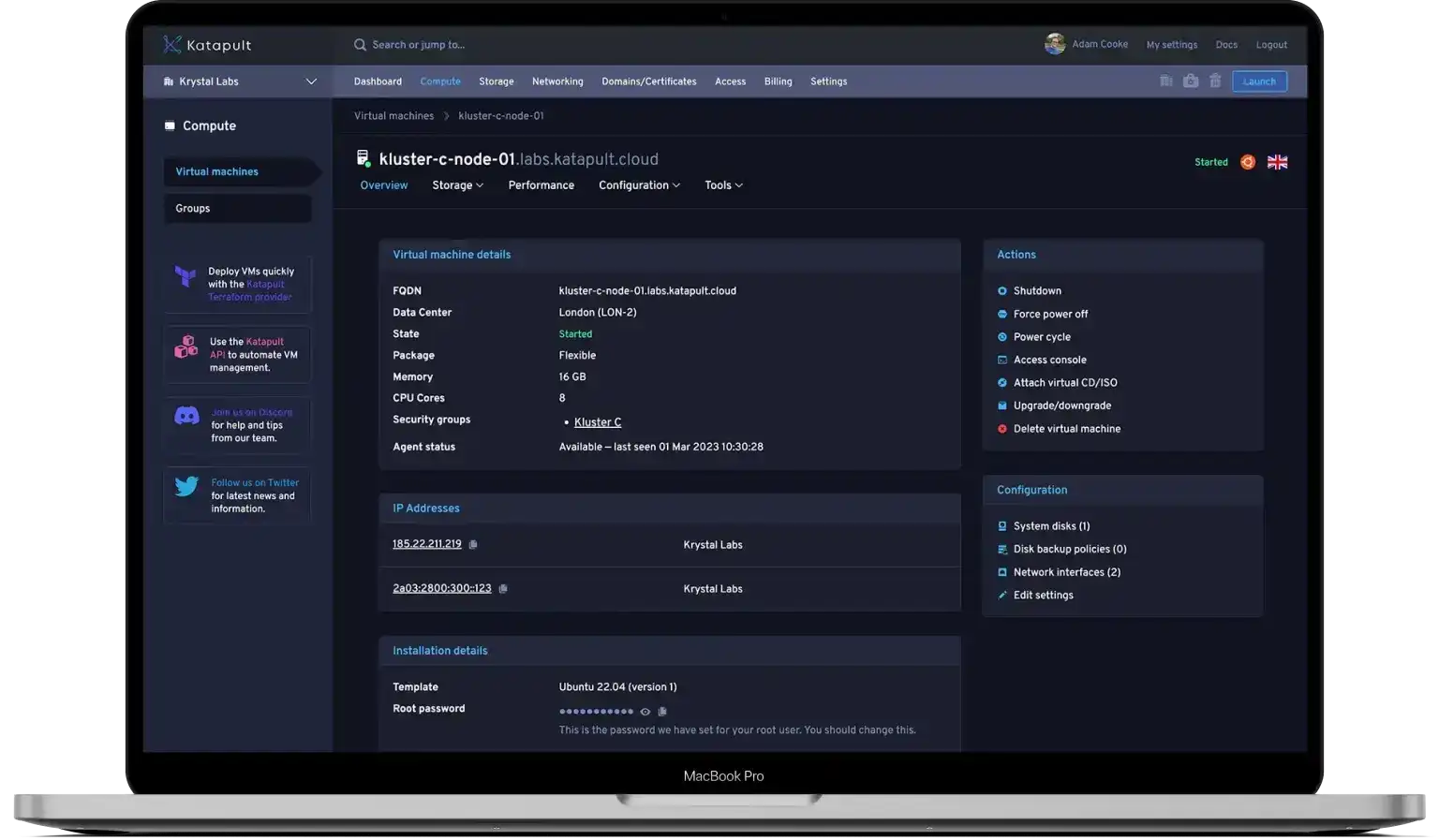Open Settings in the top navigation
1439x840 pixels.
tap(829, 81)
